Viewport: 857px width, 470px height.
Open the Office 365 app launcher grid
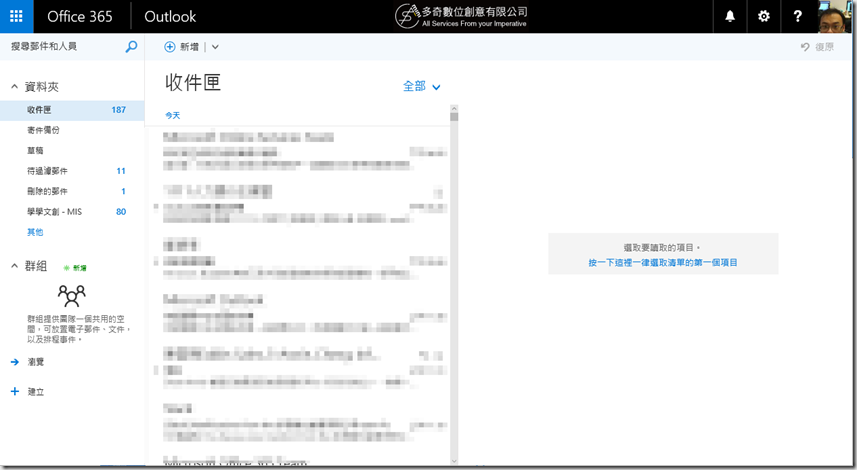pyautogui.click(x=16, y=16)
